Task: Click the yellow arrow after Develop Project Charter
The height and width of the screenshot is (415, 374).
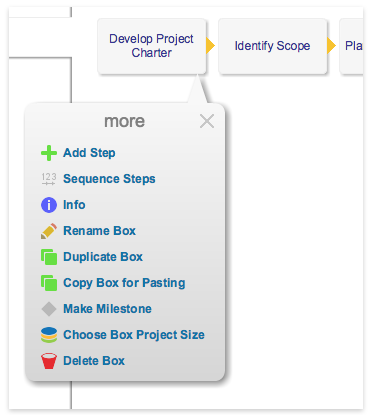Action: pyautogui.click(x=210, y=46)
